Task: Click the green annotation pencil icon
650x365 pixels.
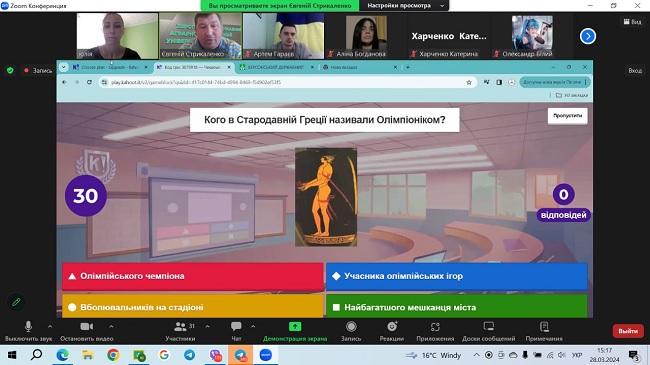Action: tap(16, 302)
